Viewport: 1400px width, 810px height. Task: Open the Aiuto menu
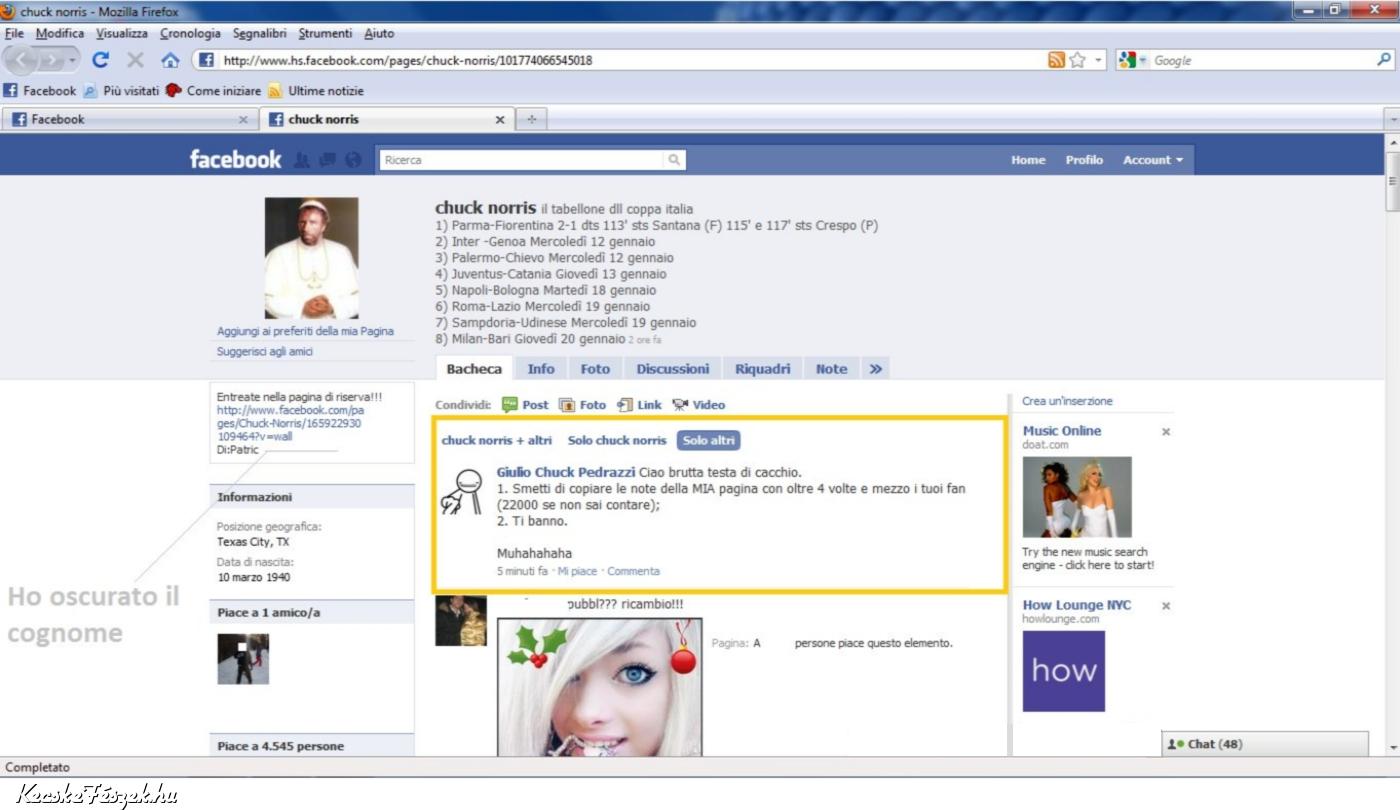point(379,33)
